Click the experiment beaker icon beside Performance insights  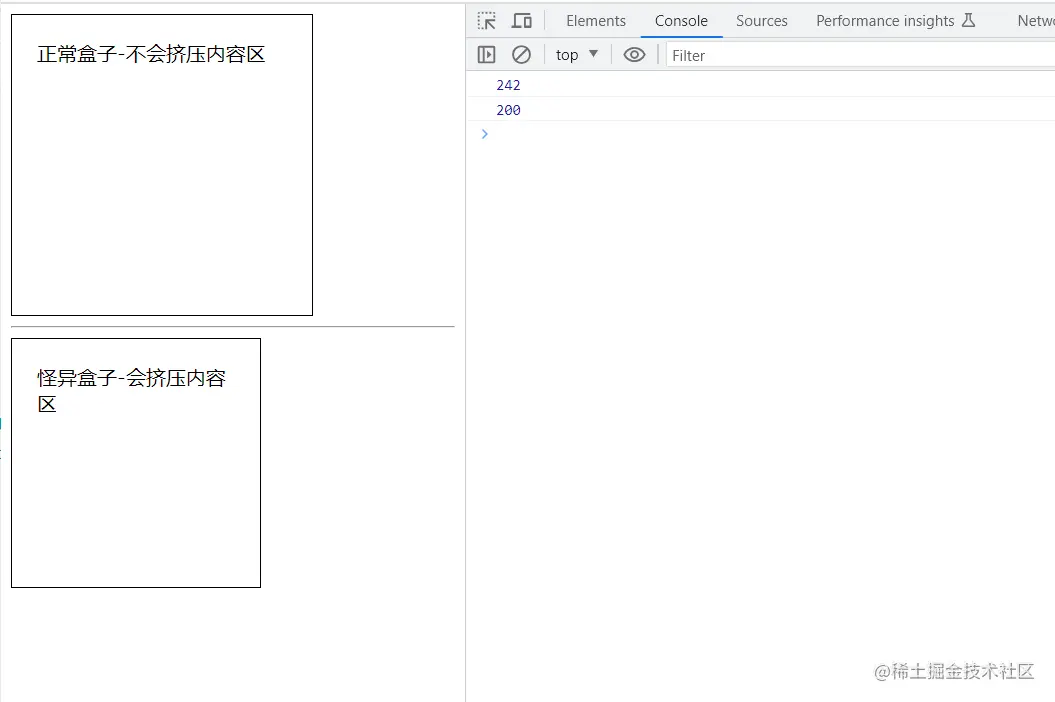pyautogui.click(x=969, y=20)
